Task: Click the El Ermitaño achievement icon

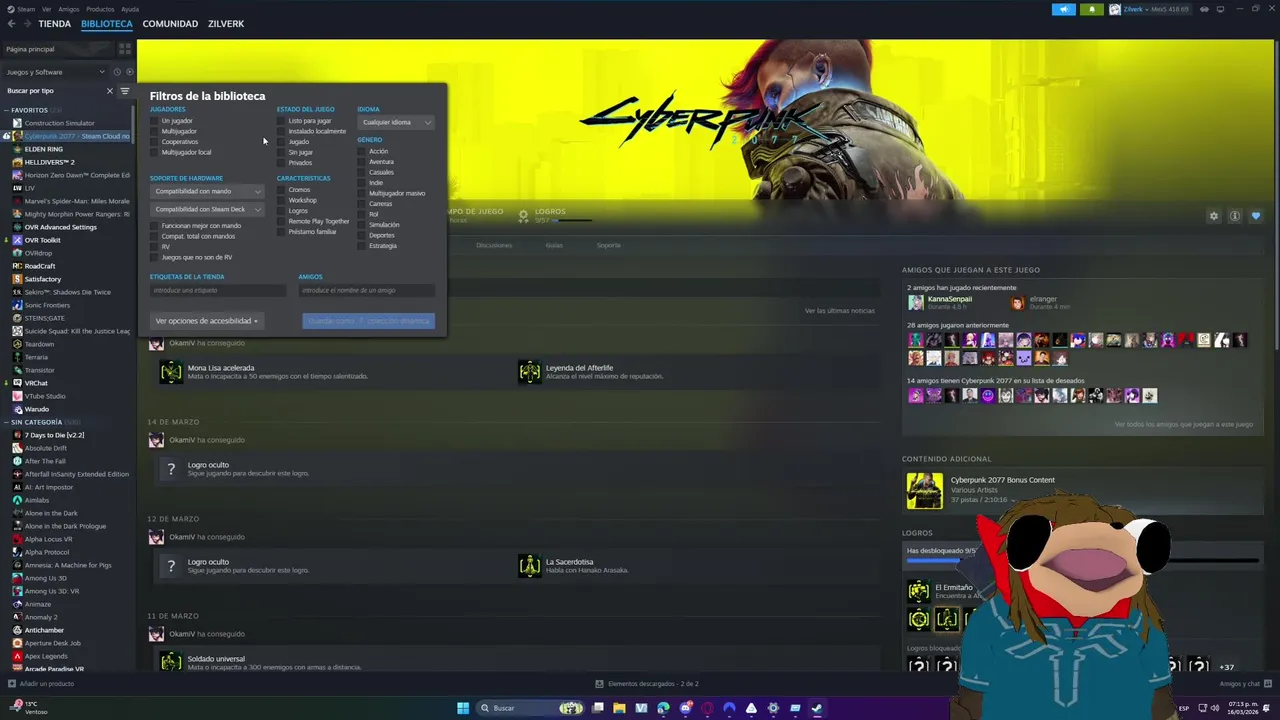Action: [x=918, y=591]
